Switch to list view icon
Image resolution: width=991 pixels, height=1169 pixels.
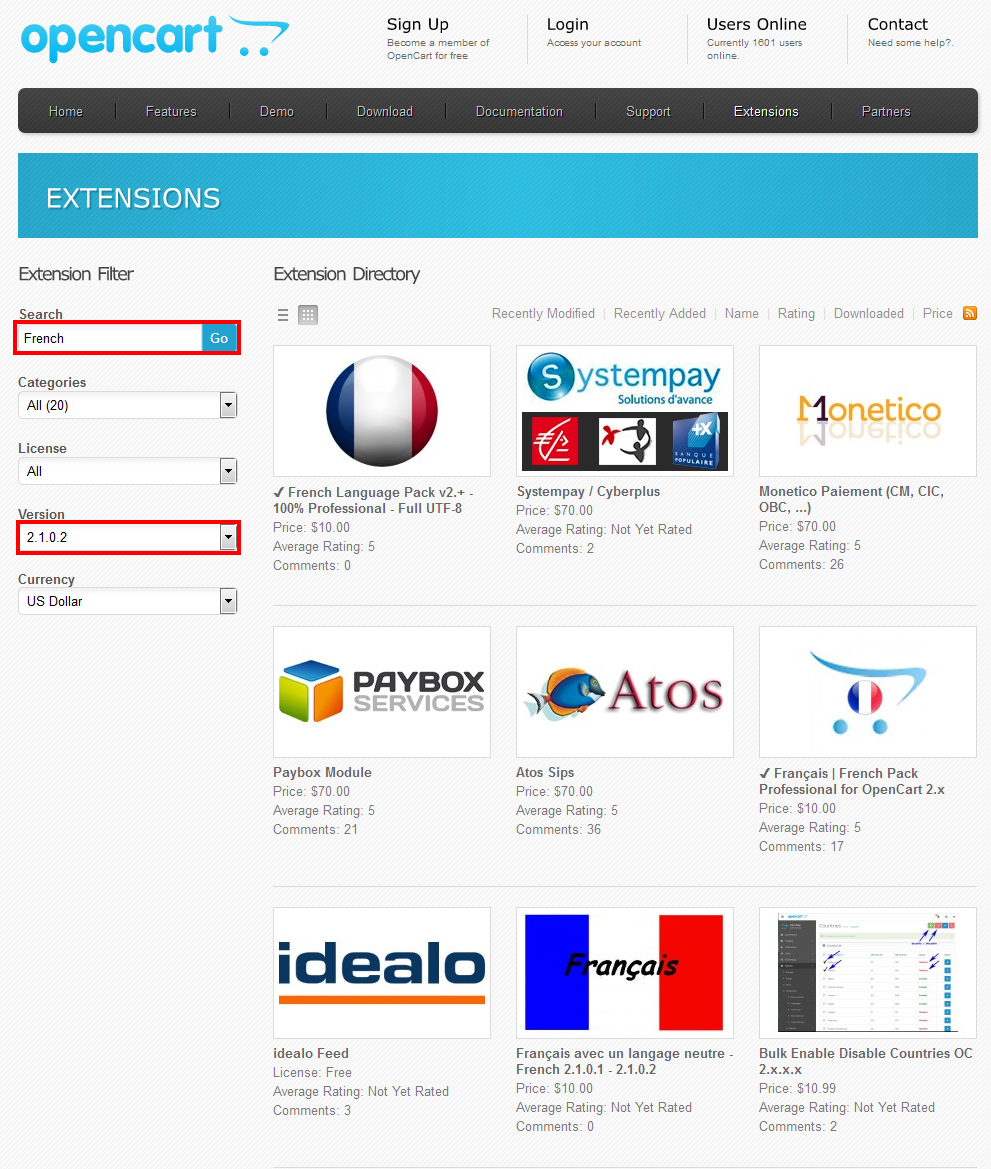[x=283, y=315]
